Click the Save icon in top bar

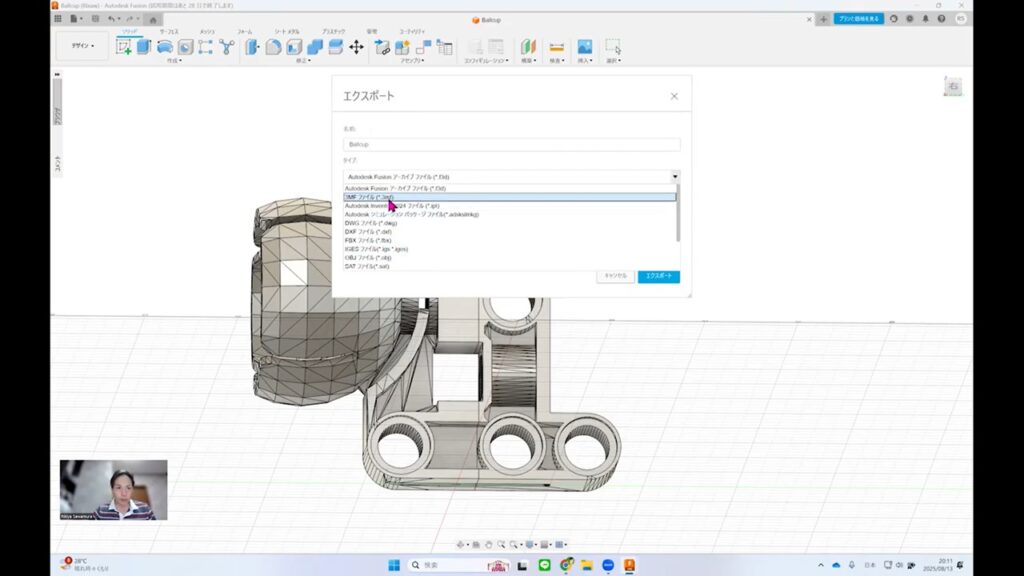[95, 19]
